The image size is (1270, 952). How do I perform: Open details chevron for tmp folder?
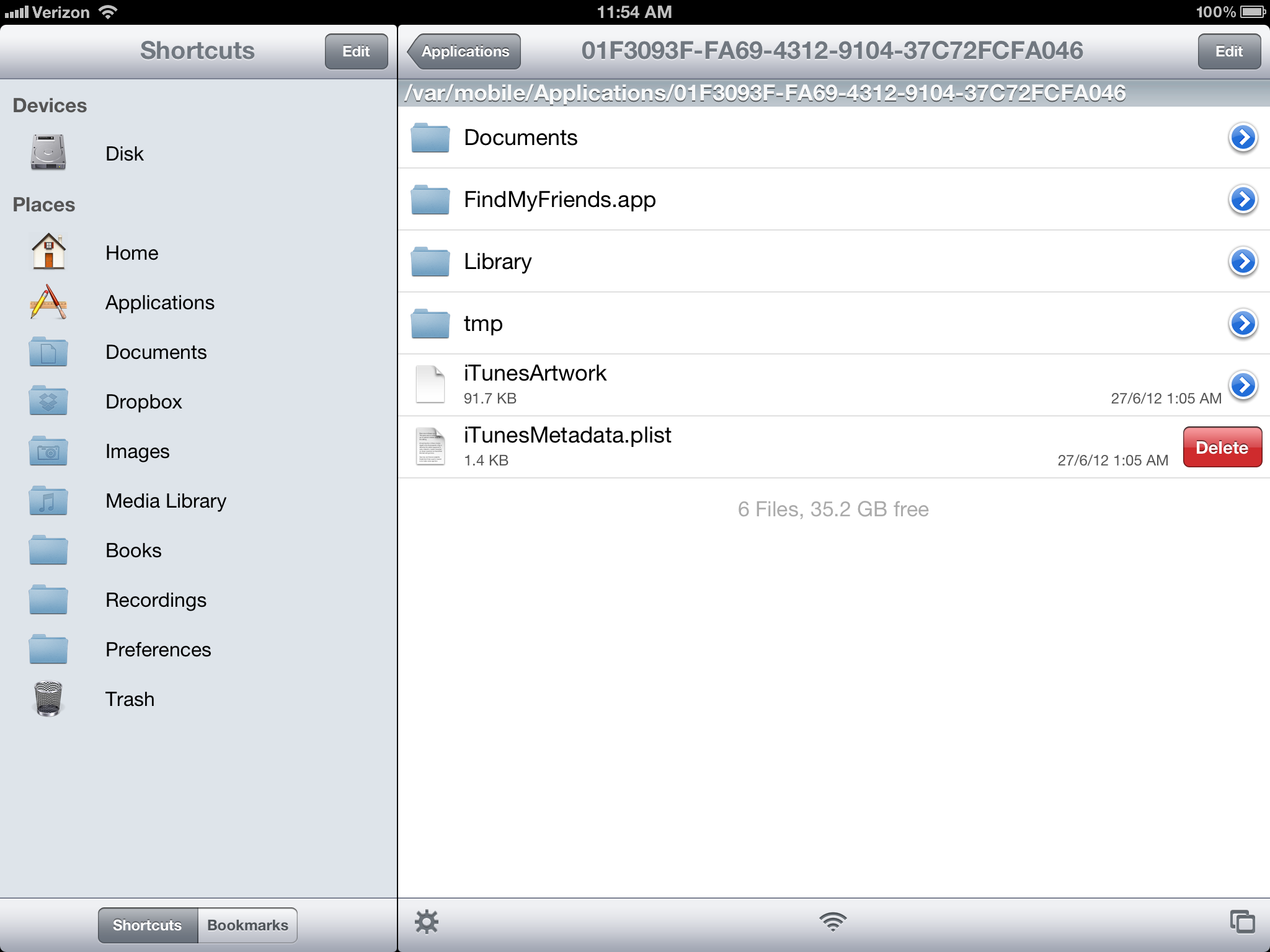coord(1243,324)
